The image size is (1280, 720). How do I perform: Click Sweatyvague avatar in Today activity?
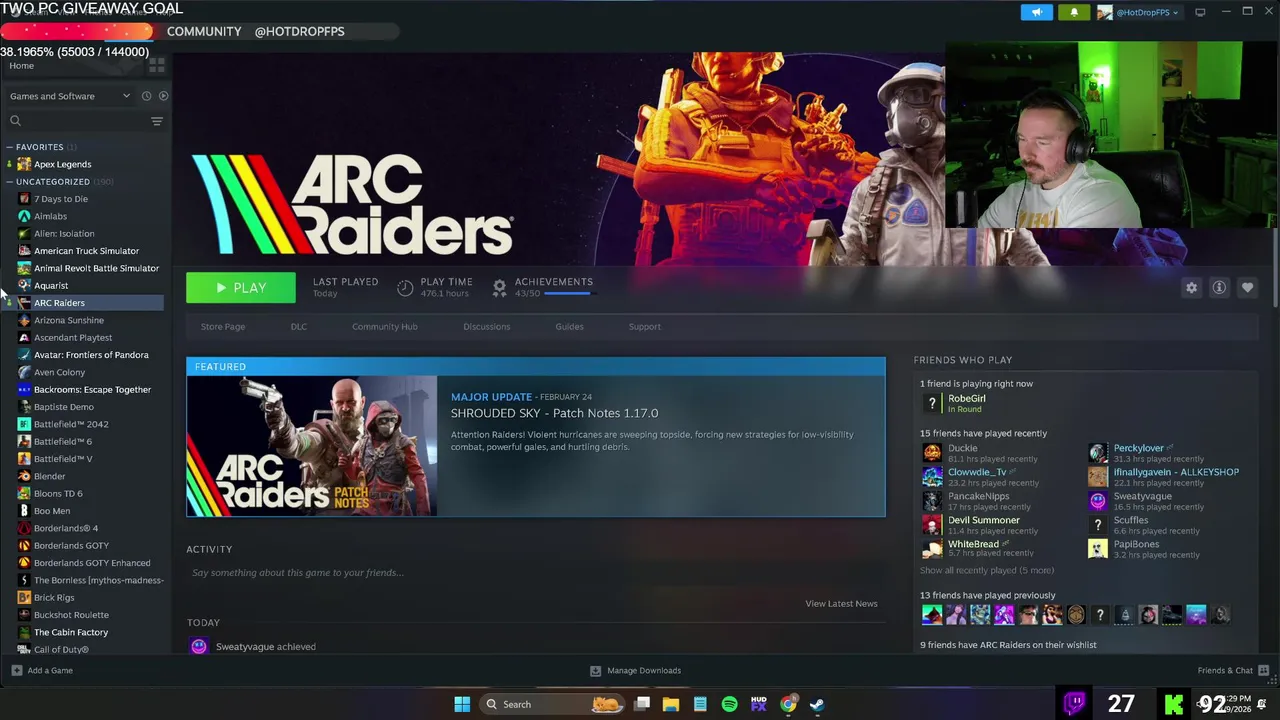coord(199,647)
